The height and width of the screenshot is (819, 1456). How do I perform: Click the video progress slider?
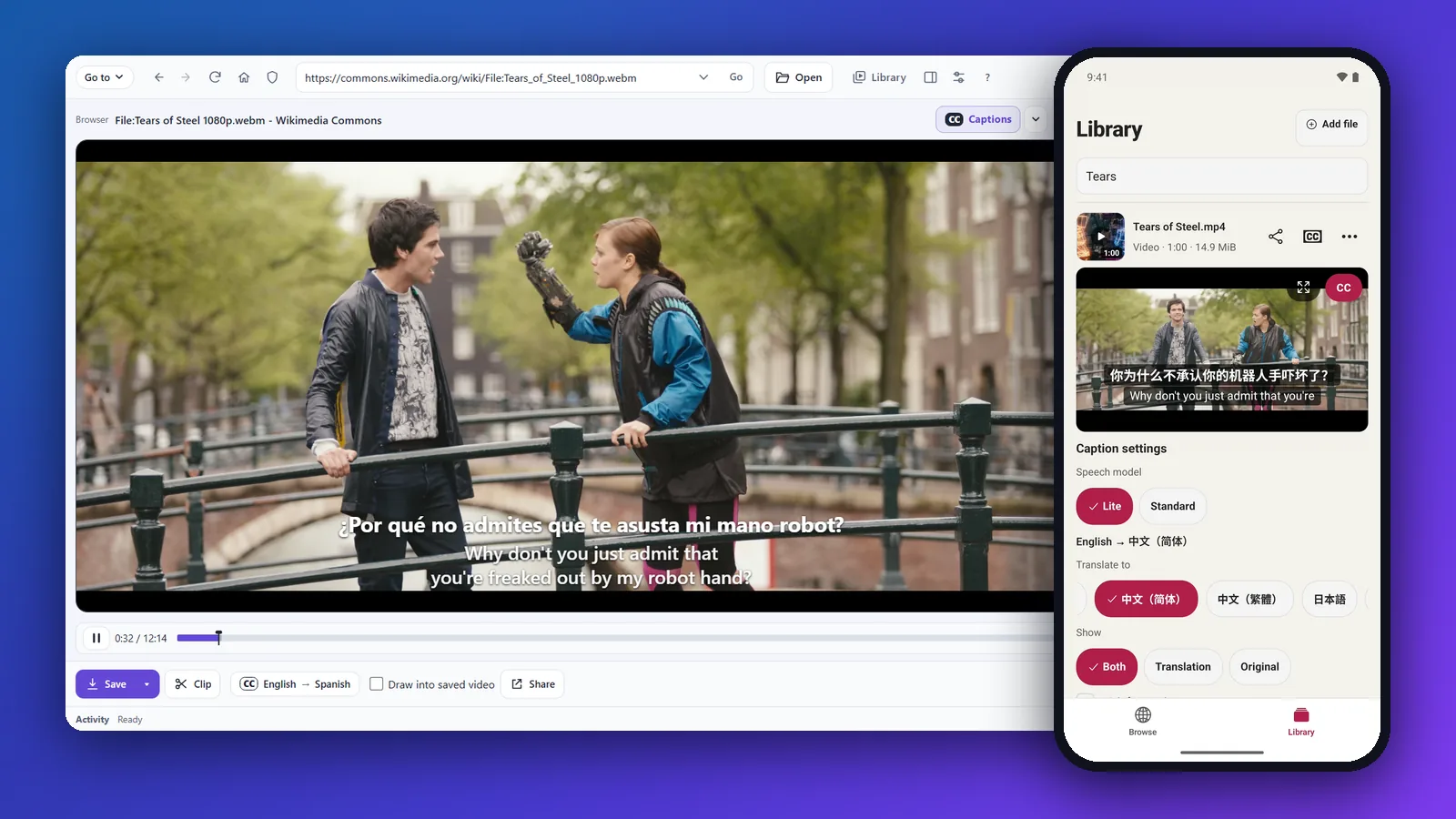click(x=615, y=638)
